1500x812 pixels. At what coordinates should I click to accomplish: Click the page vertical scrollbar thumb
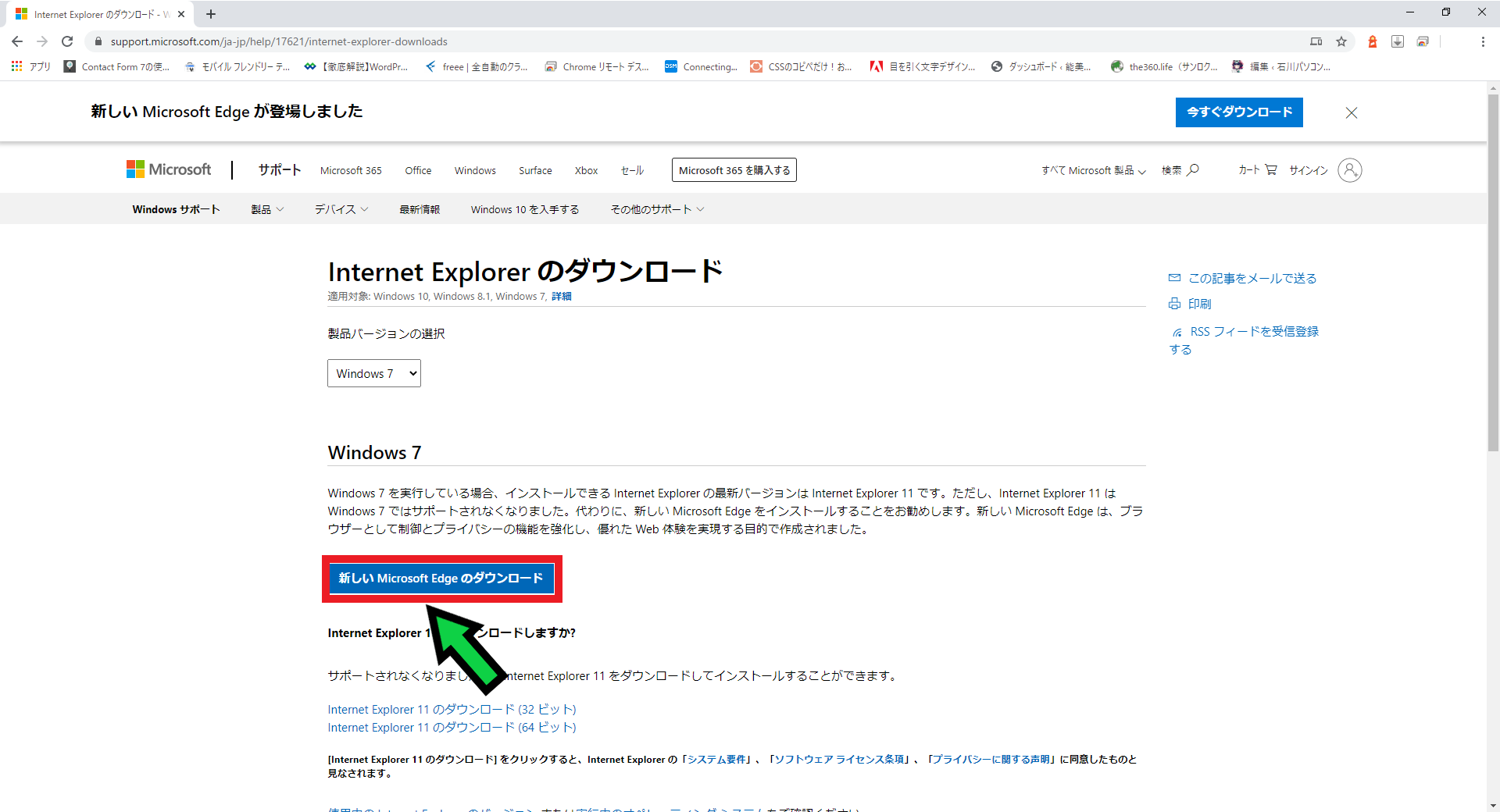(x=1493, y=272)
